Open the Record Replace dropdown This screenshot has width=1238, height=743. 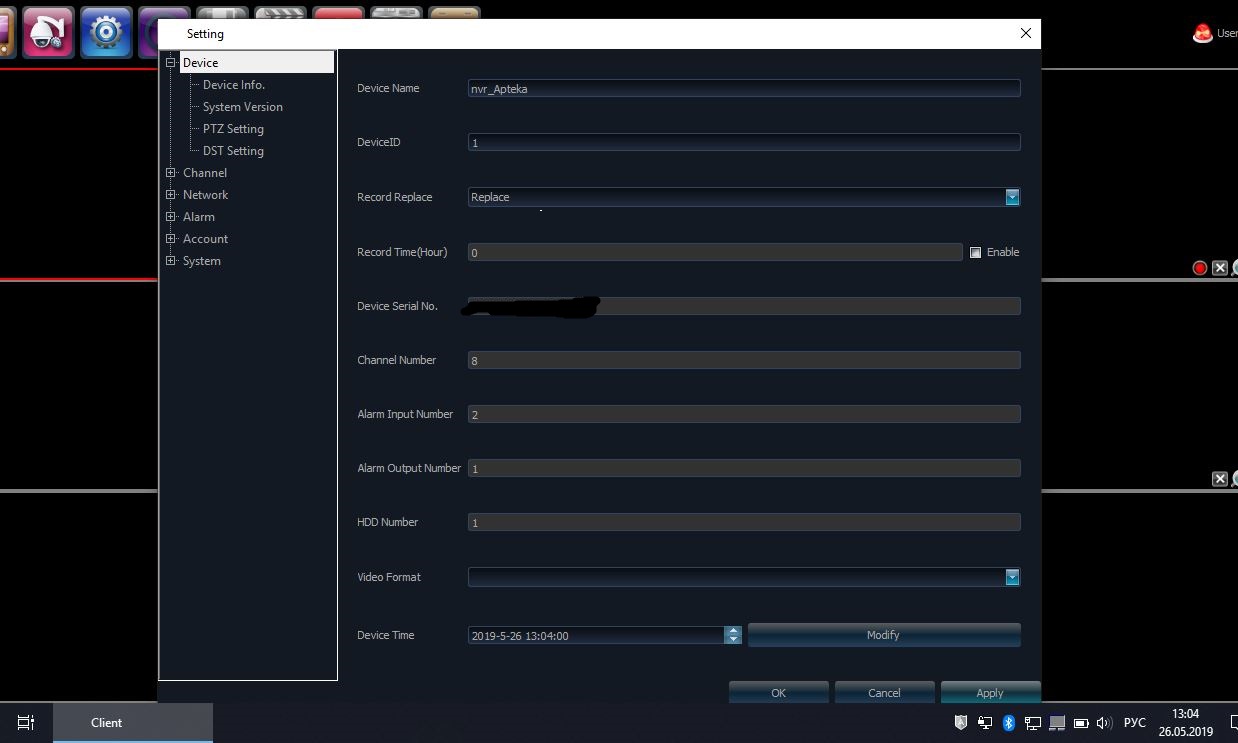(x=1012, y=197)
